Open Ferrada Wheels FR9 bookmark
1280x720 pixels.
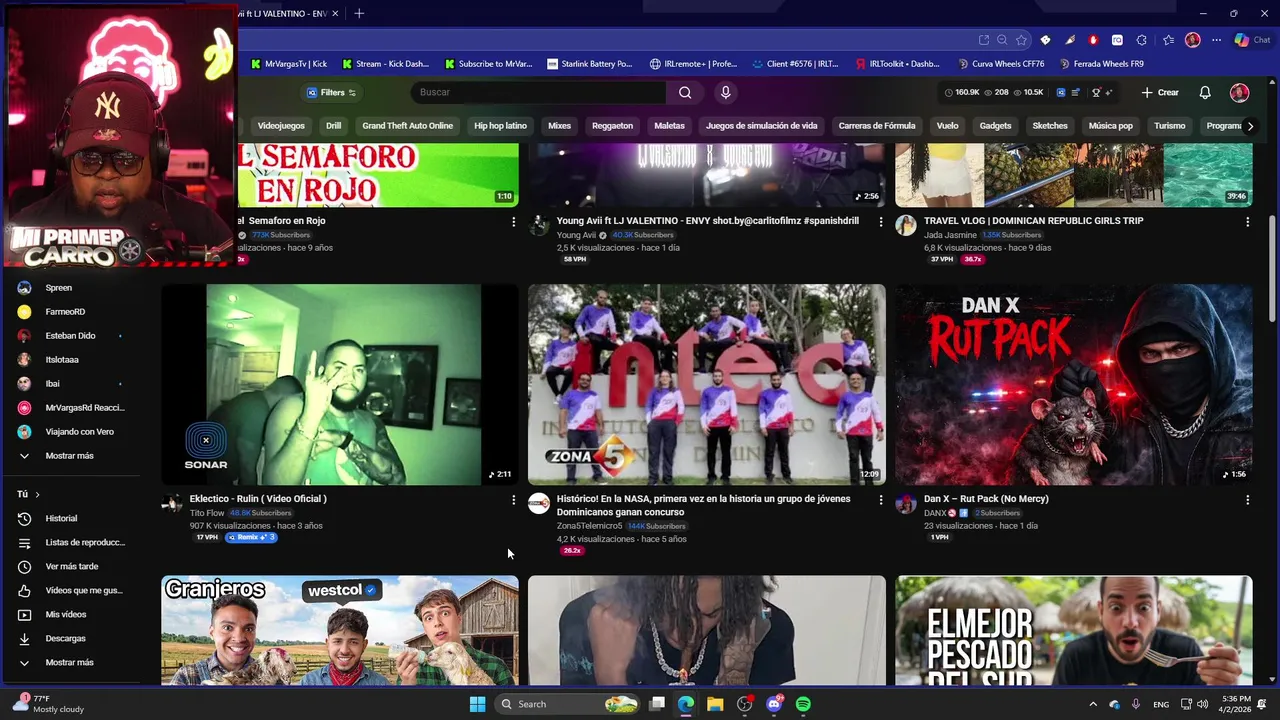point(1100,64)
